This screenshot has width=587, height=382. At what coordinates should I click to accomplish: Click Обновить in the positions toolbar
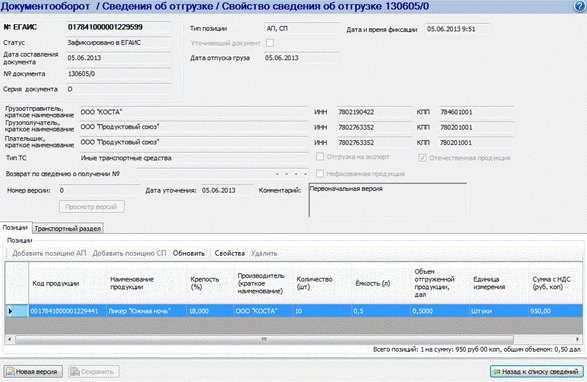189,253
